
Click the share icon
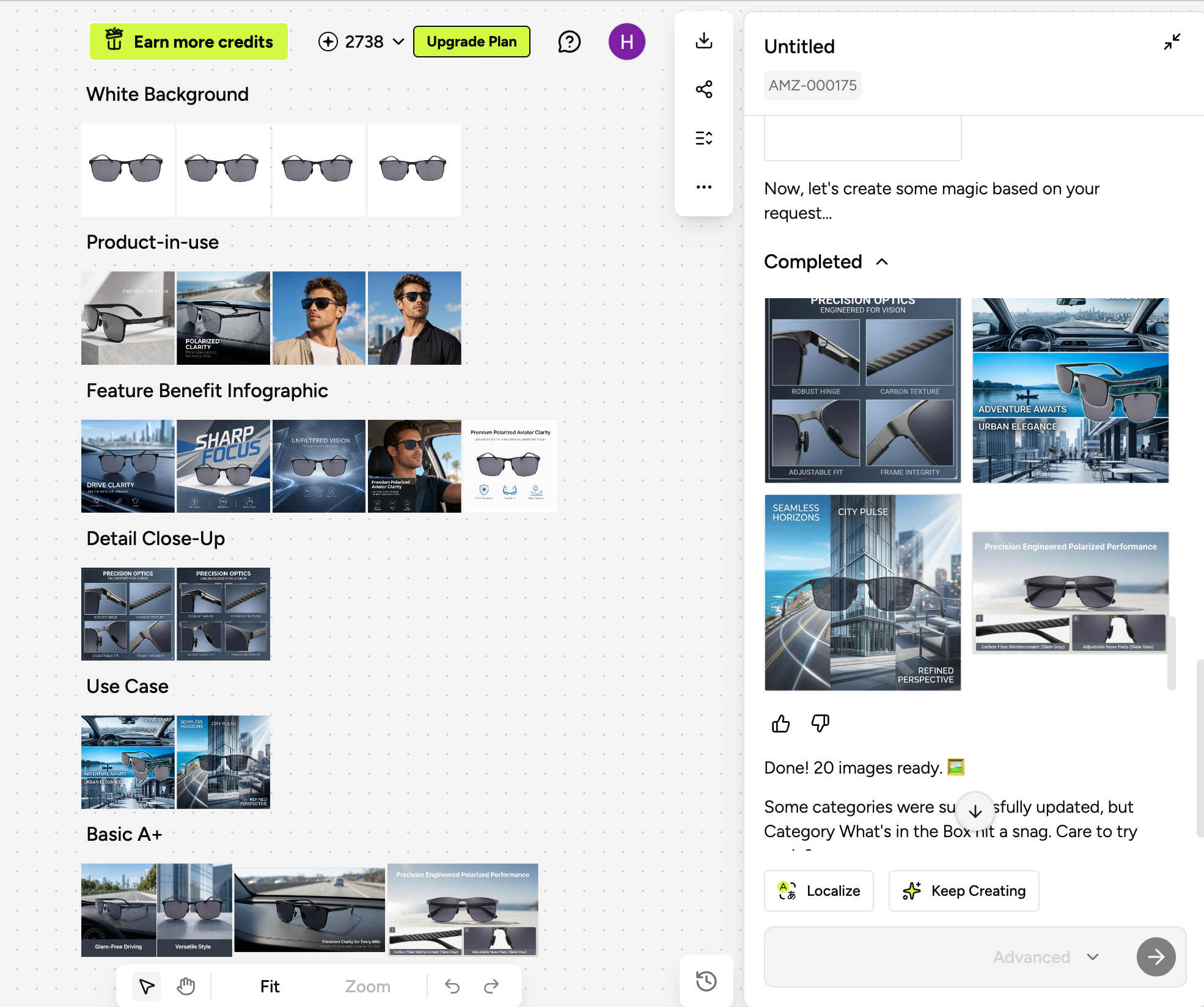click(x=704, y=89)
